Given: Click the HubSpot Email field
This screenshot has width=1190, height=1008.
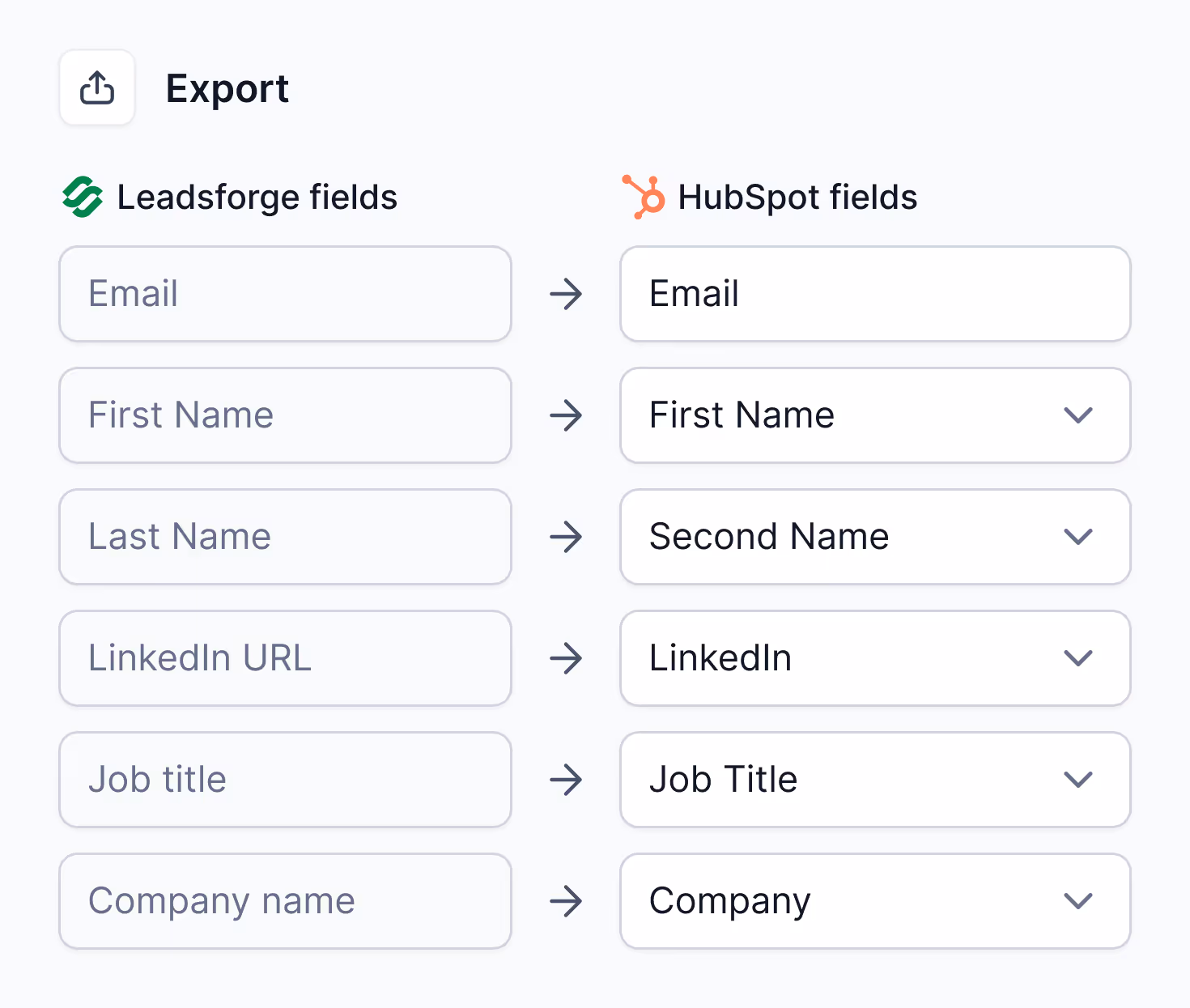Looking at the screenshot, I should [875, 294].
